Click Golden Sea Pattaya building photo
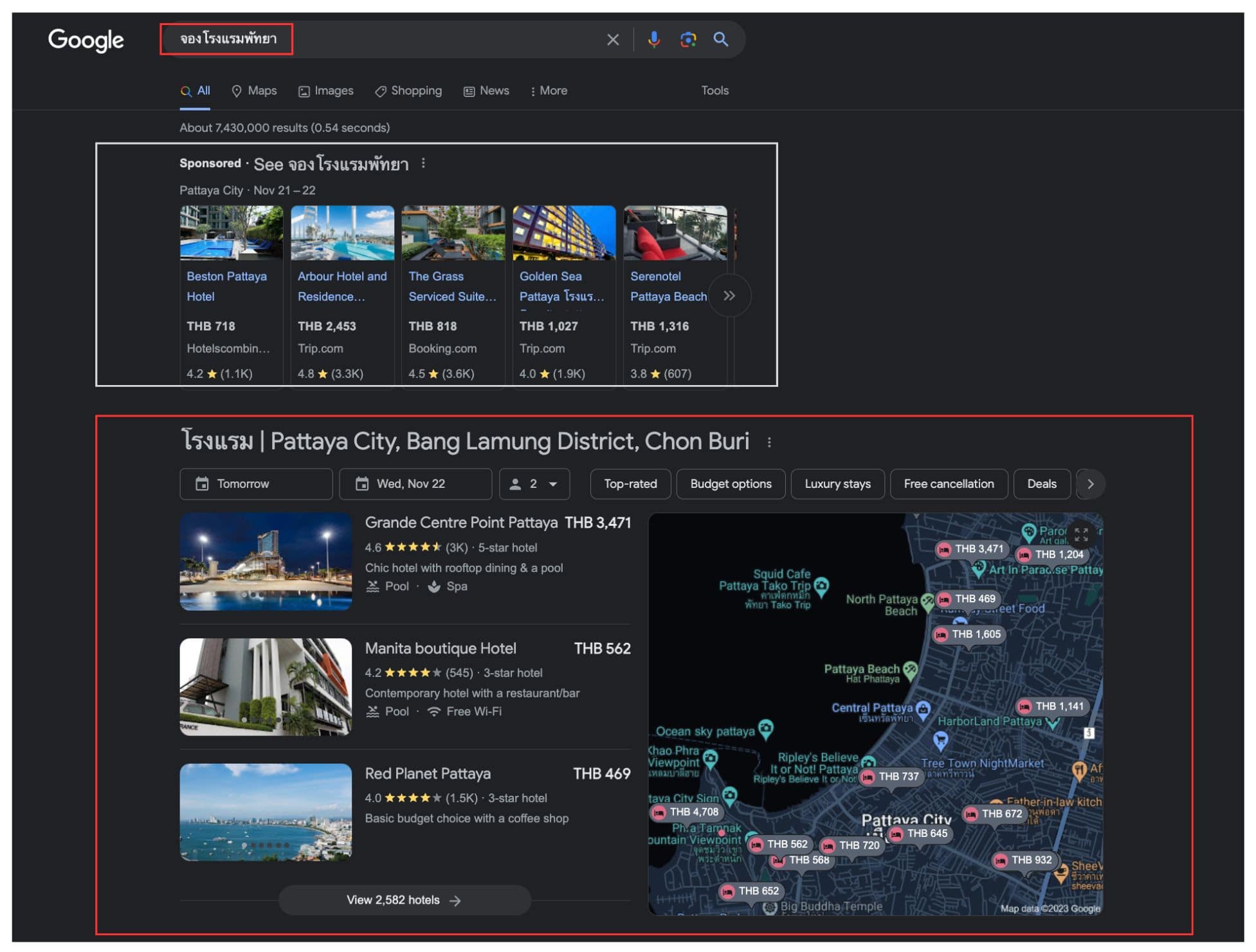Image resolution: width=1256 pixels, height=952 pixels. [x=564, y=233]
